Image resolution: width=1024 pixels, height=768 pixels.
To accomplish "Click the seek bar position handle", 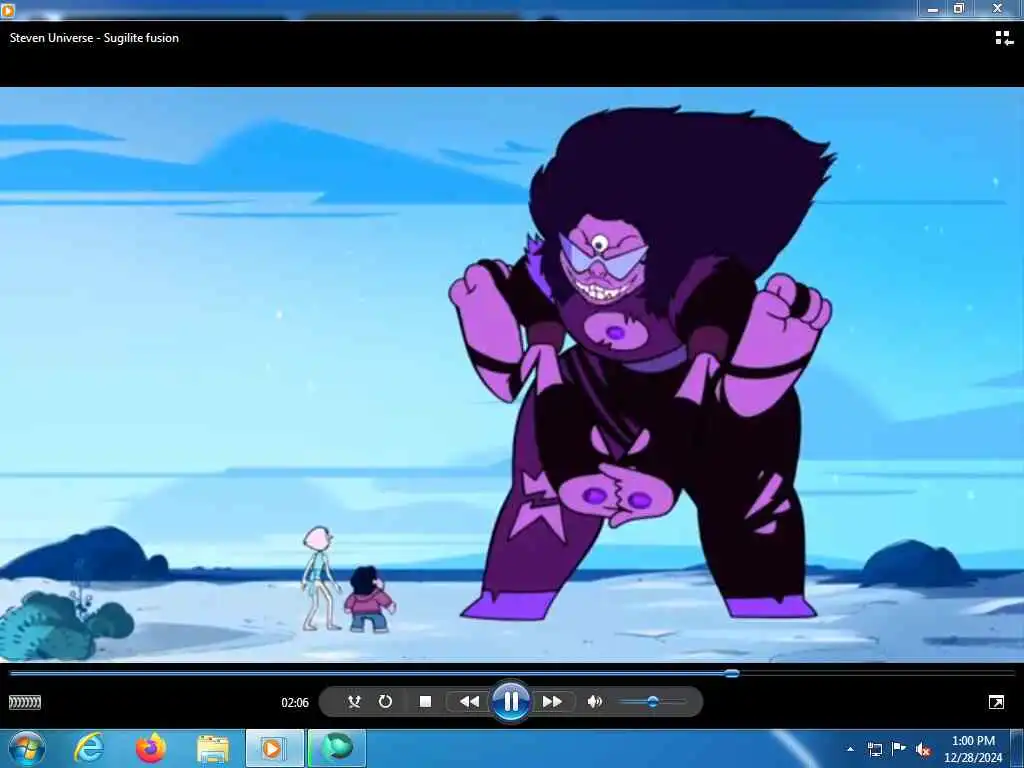I will [732, 673].
